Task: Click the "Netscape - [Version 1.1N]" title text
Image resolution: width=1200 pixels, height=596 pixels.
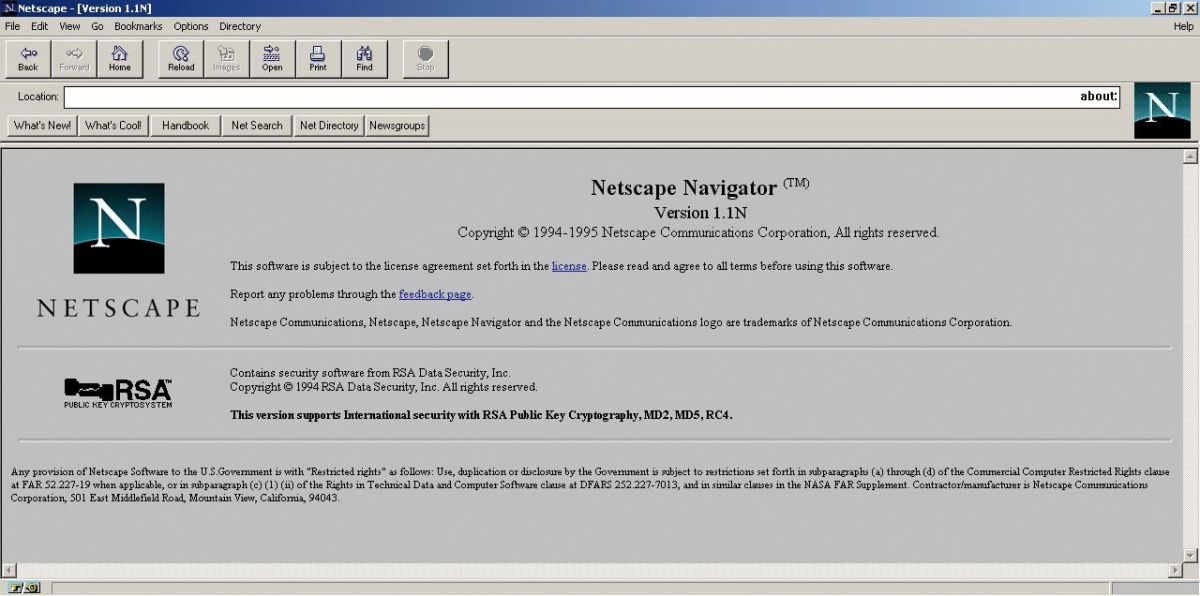Action: [84, 8]
